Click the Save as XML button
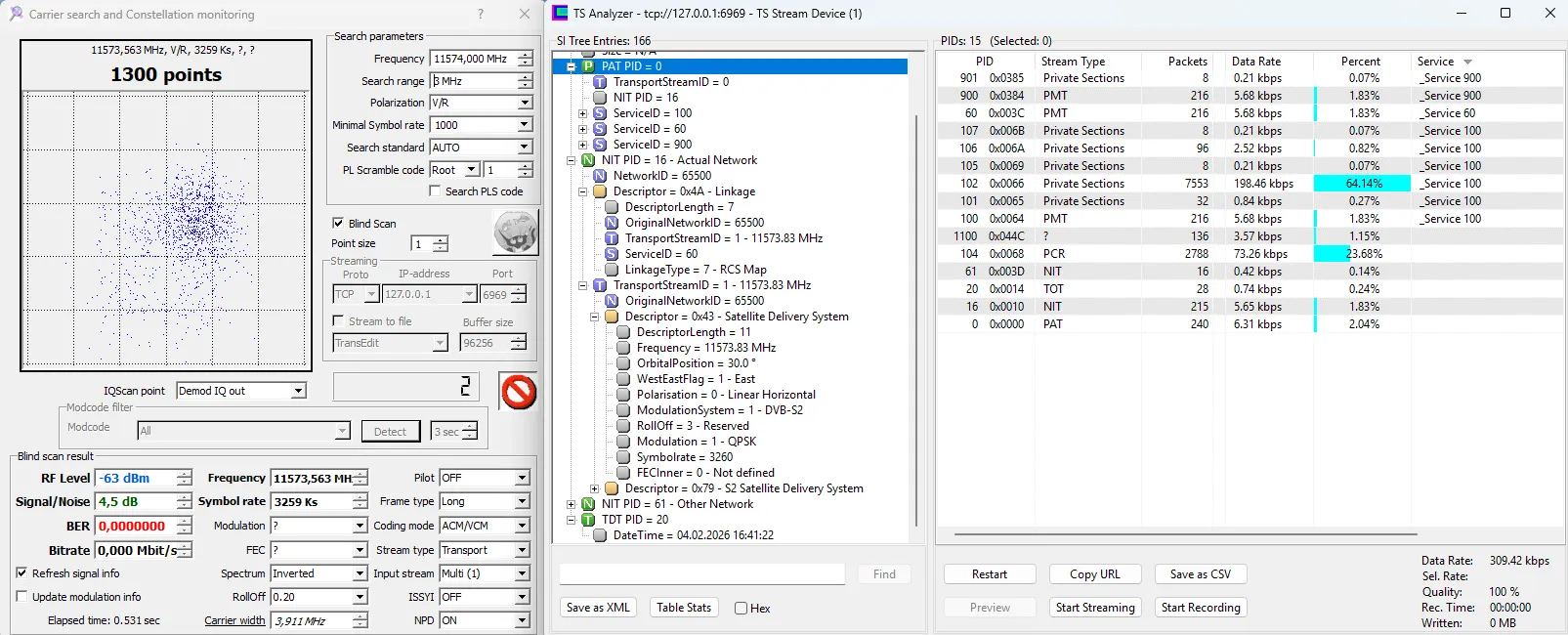Image resolution: width=1568 pixels, height=635 pixels. (x=598, y=608)
